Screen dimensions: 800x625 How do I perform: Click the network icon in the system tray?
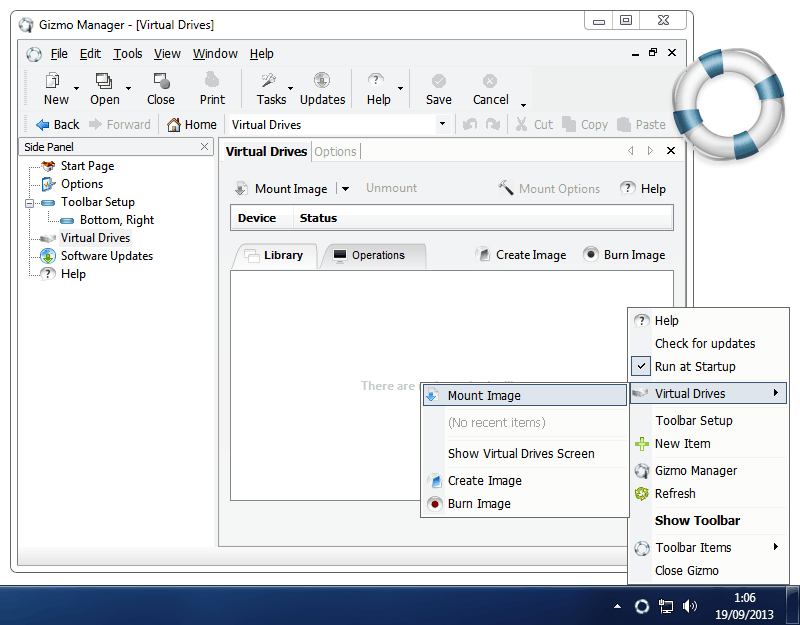[x=666, y=606]
